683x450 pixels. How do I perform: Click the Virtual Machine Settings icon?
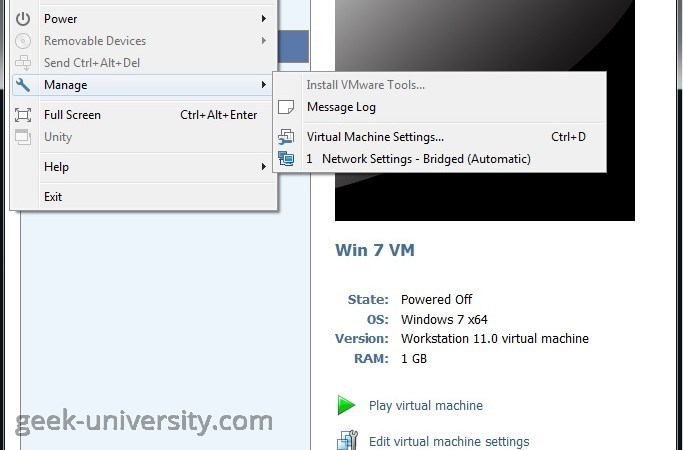pyautogui.click(x=286, y=137)
